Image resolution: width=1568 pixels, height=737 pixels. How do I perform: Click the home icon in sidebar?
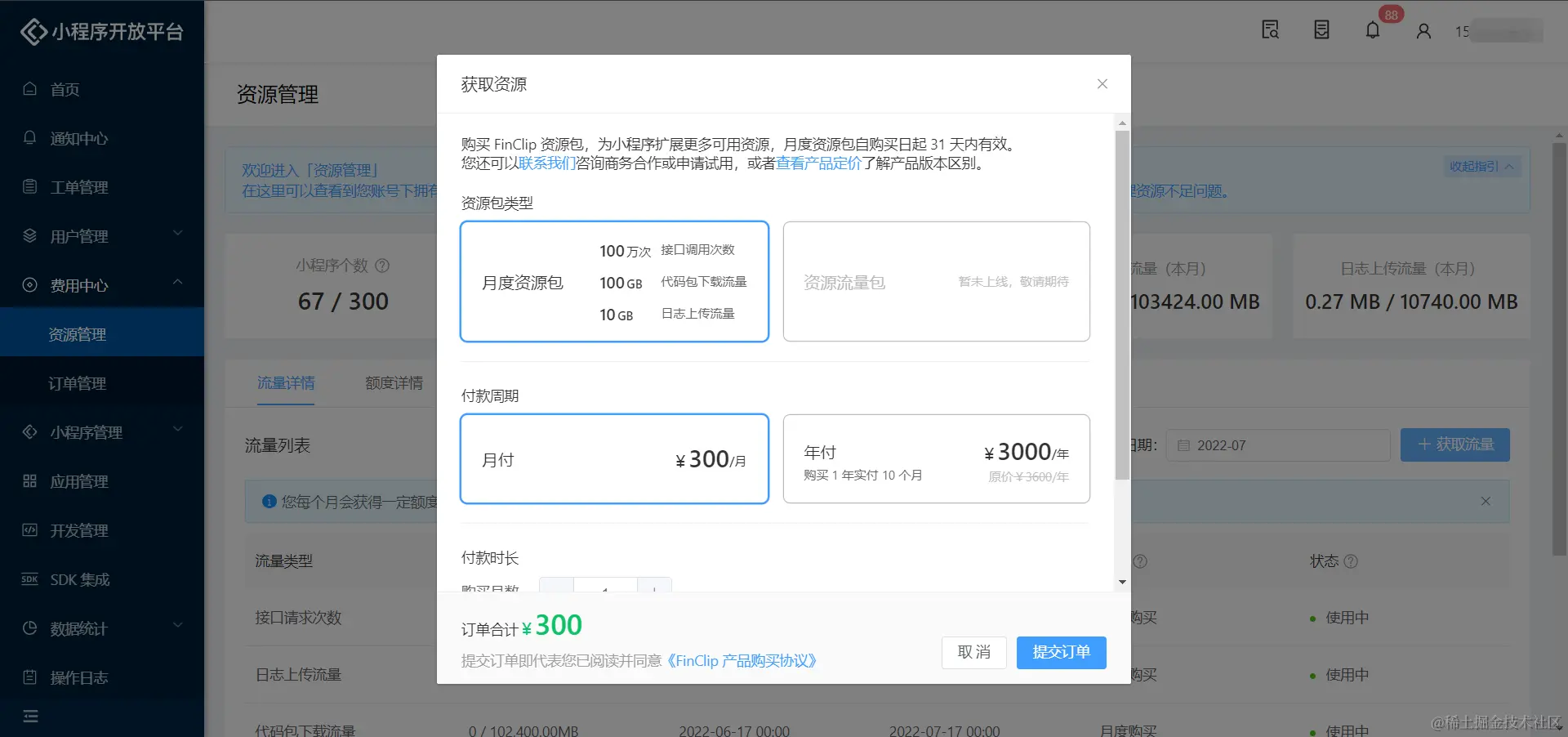(30, 88)
